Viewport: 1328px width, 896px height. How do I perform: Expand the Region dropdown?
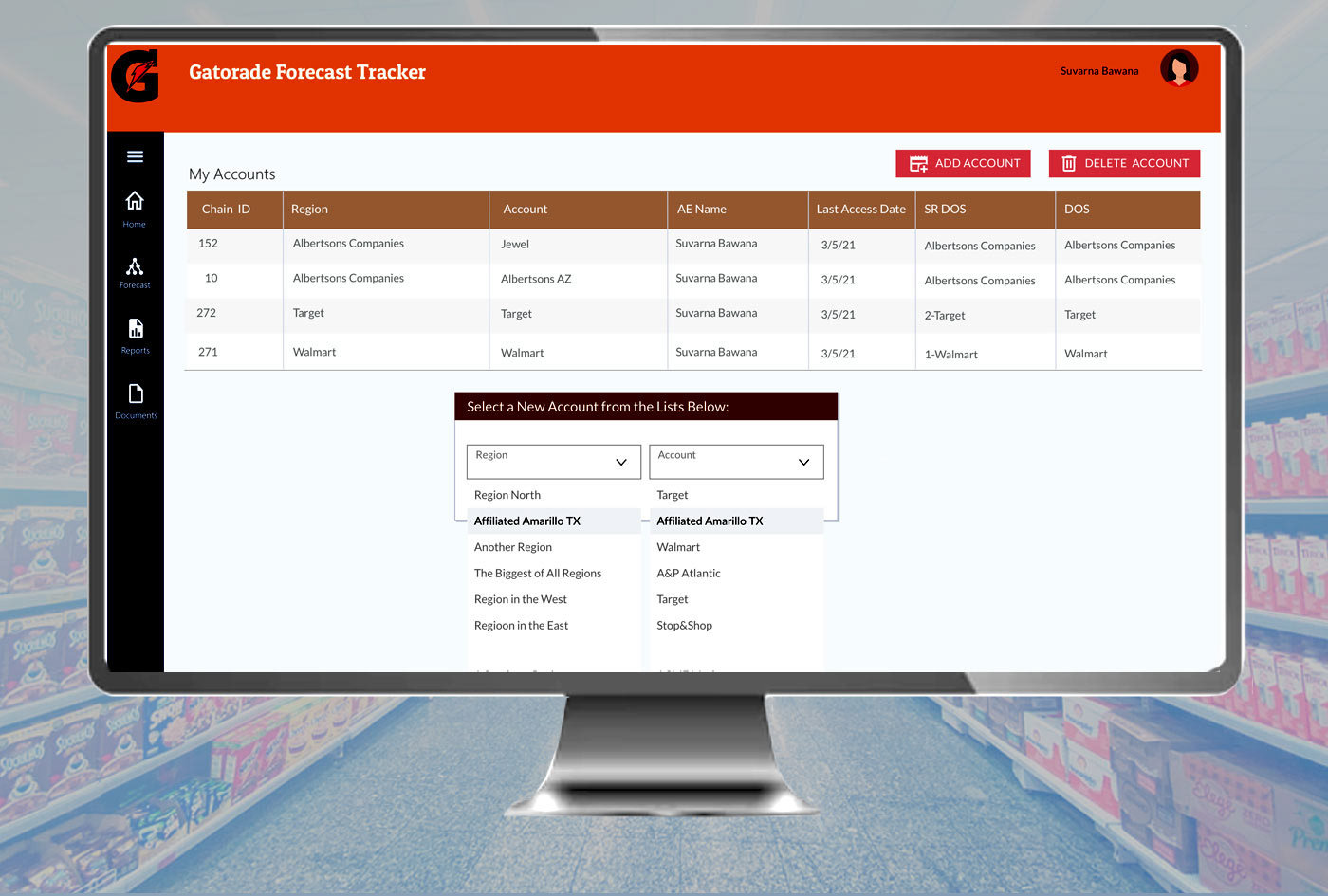554,462
